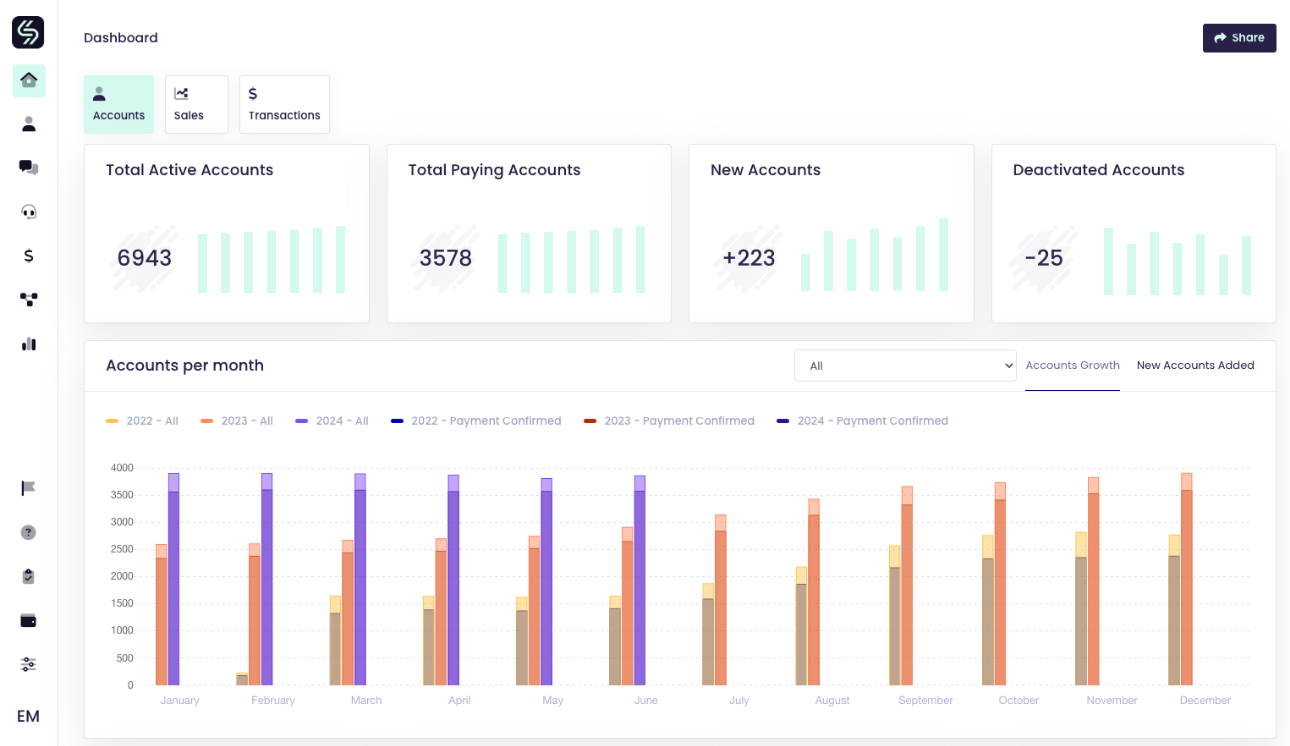Switch to the Sales tab
The height and width of the screenshot is (746, 1290).
coord(196,104)
